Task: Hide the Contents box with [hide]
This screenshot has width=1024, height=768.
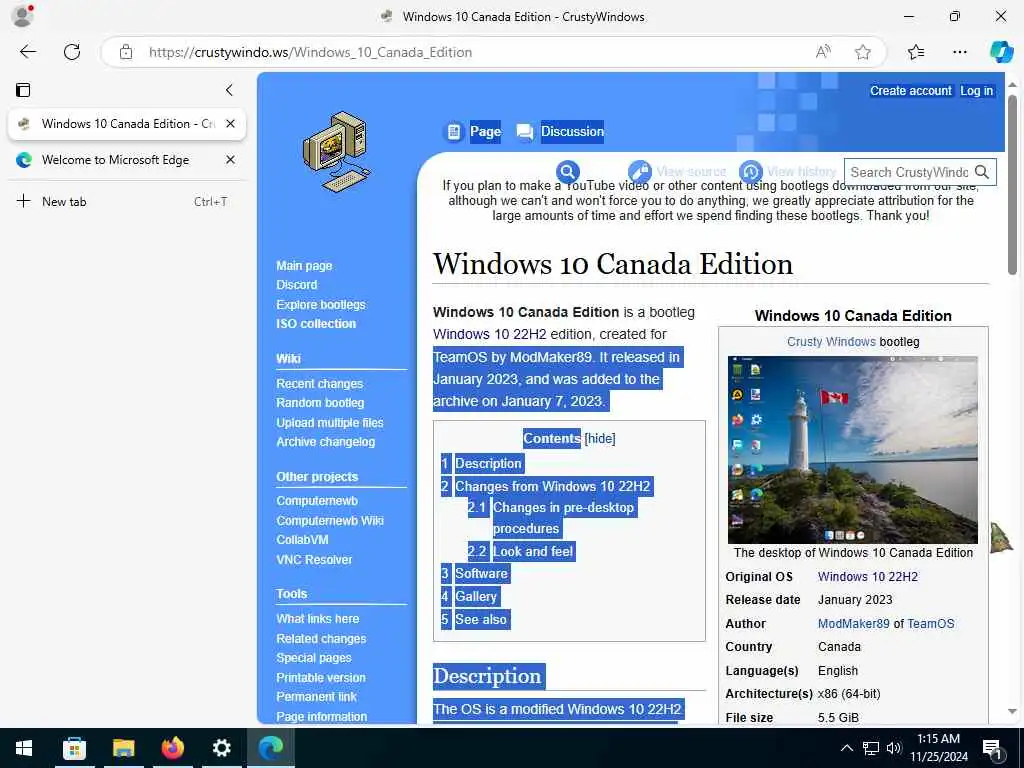Action: tap(600, 438)
